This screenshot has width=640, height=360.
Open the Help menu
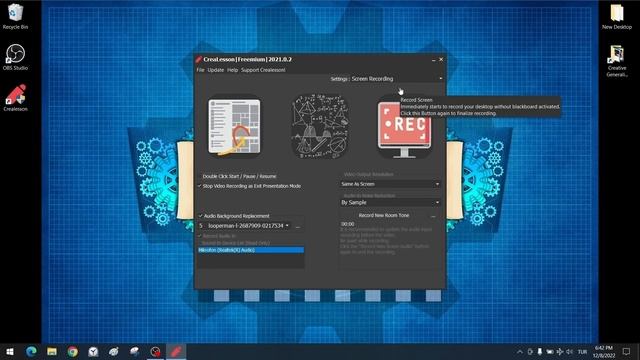click(232, 70)
